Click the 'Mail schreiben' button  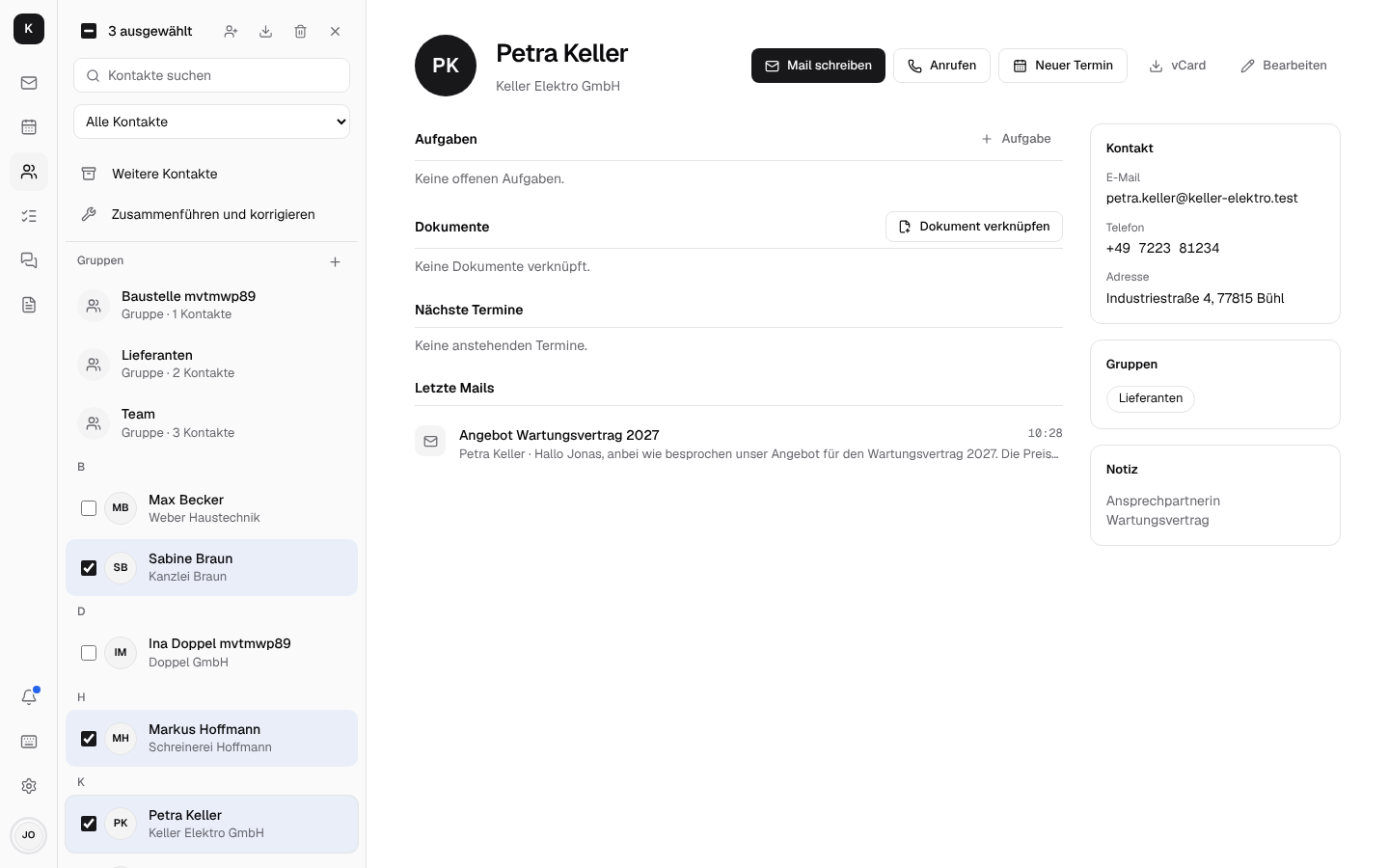[x=818, y=66]
